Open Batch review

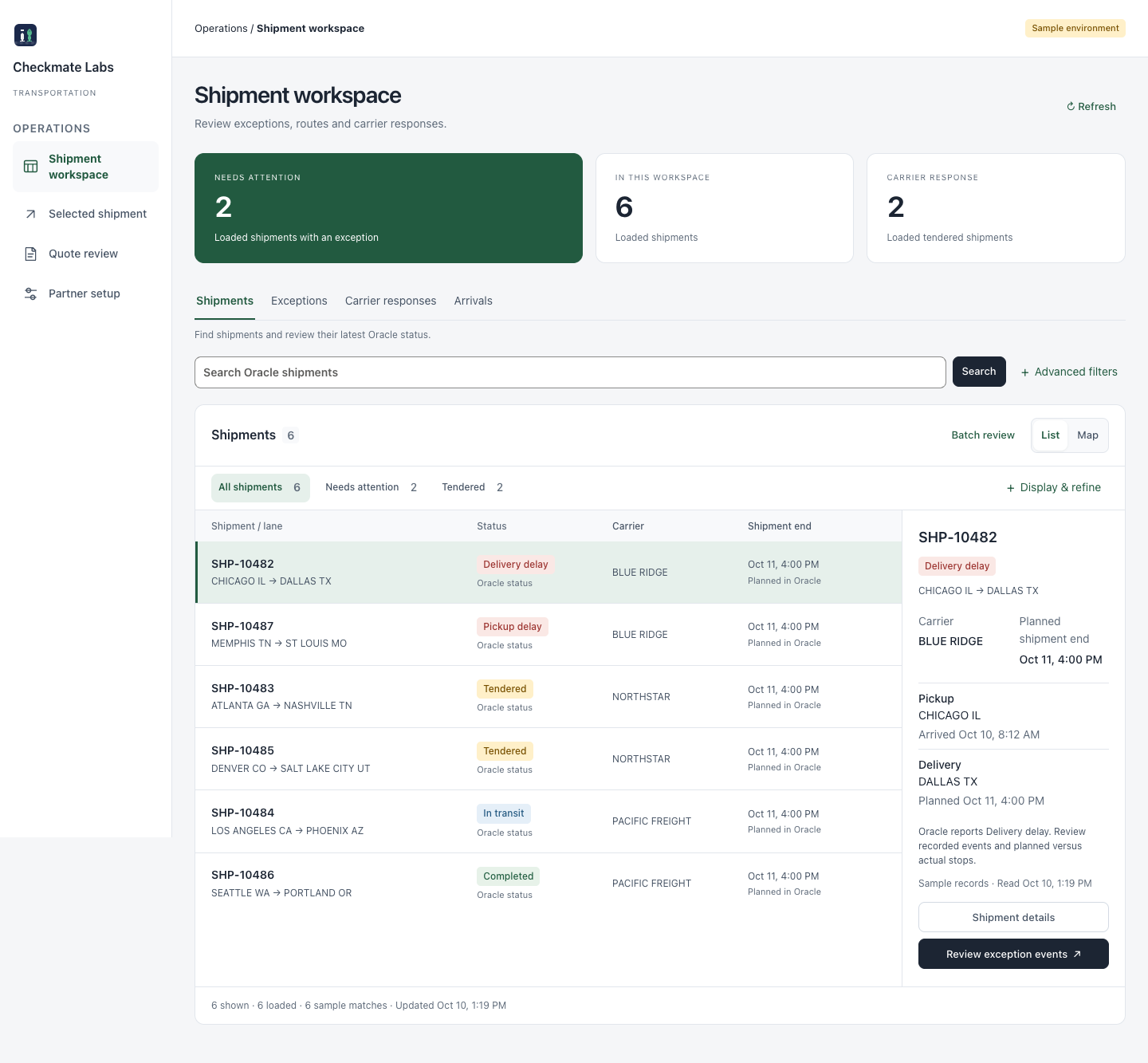tap(983, 435)
